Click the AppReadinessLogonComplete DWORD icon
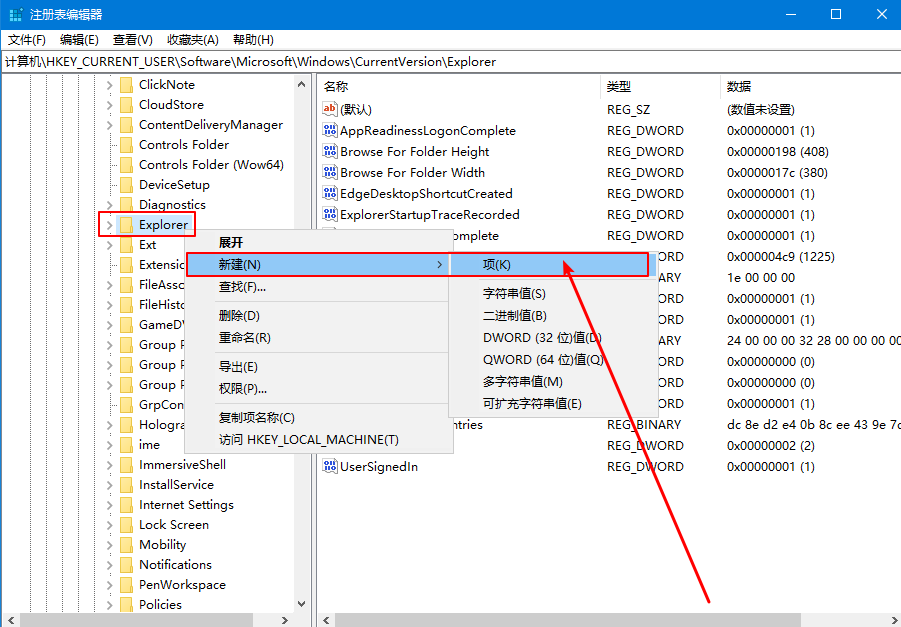Screen dimensions: 901x627 tap(330, 130)
